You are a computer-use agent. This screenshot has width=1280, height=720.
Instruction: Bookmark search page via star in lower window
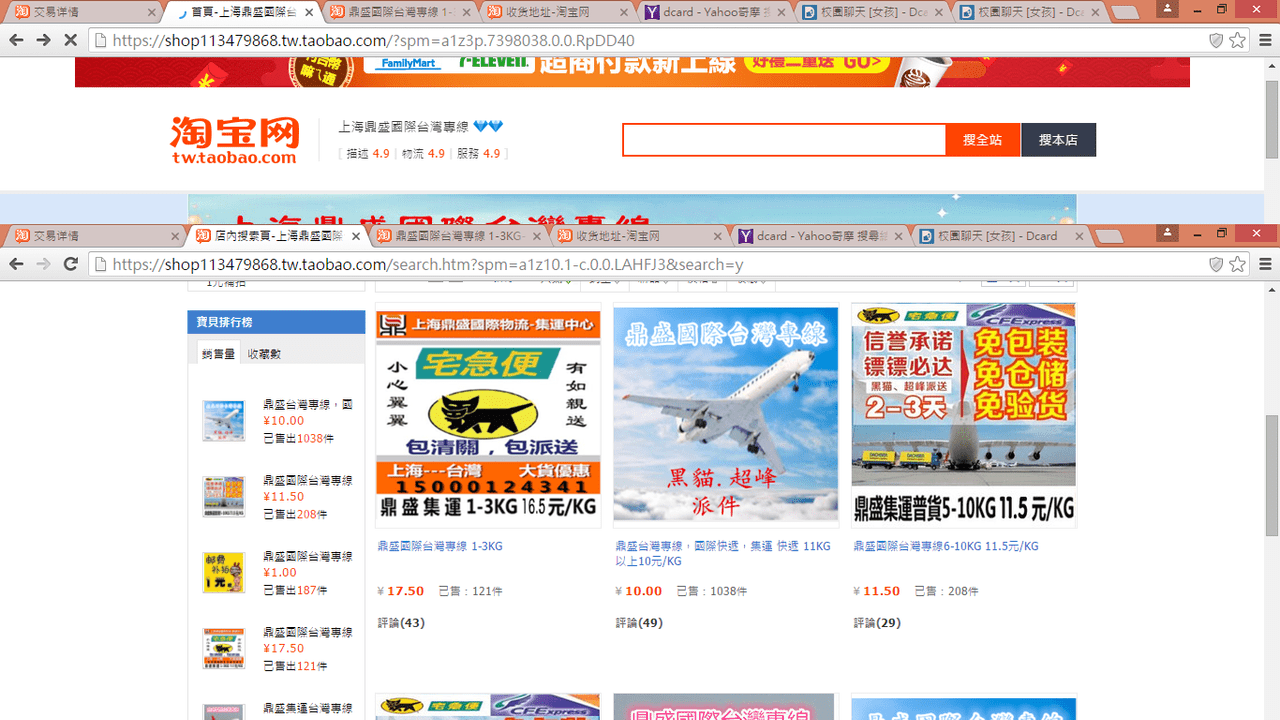(x=1238, y=264)
